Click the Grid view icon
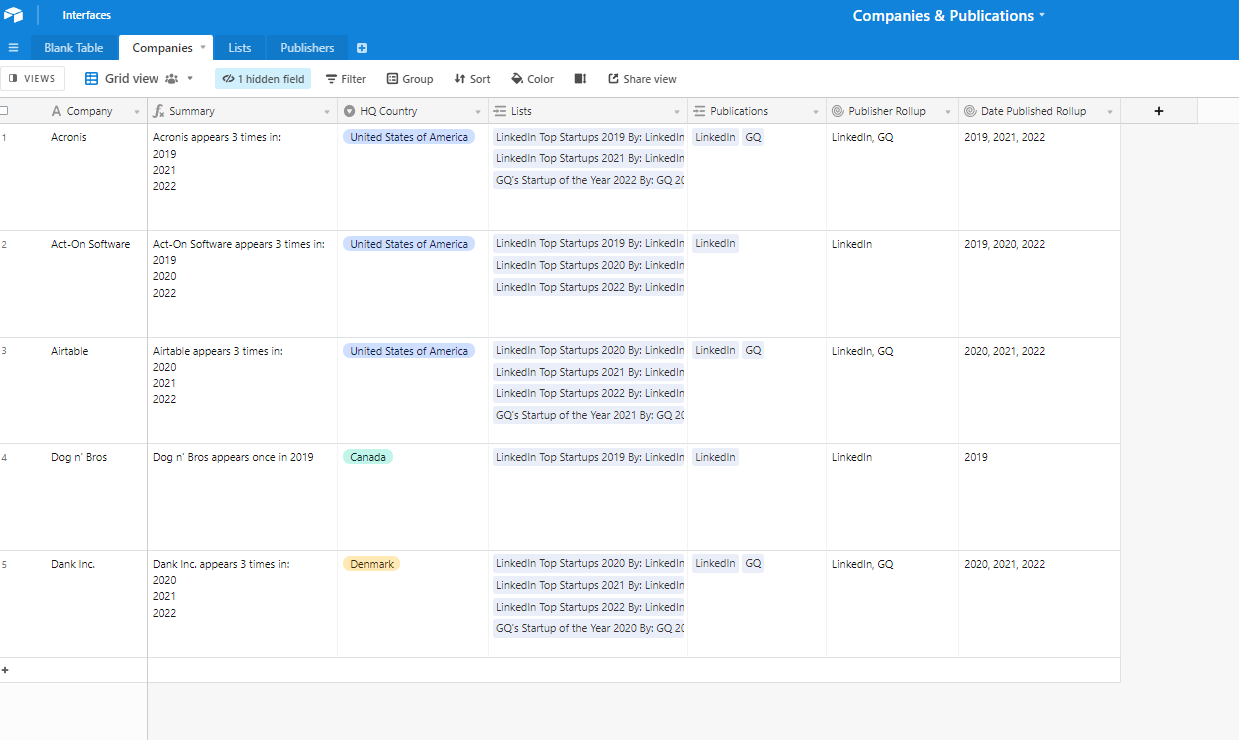 (92, 79)
